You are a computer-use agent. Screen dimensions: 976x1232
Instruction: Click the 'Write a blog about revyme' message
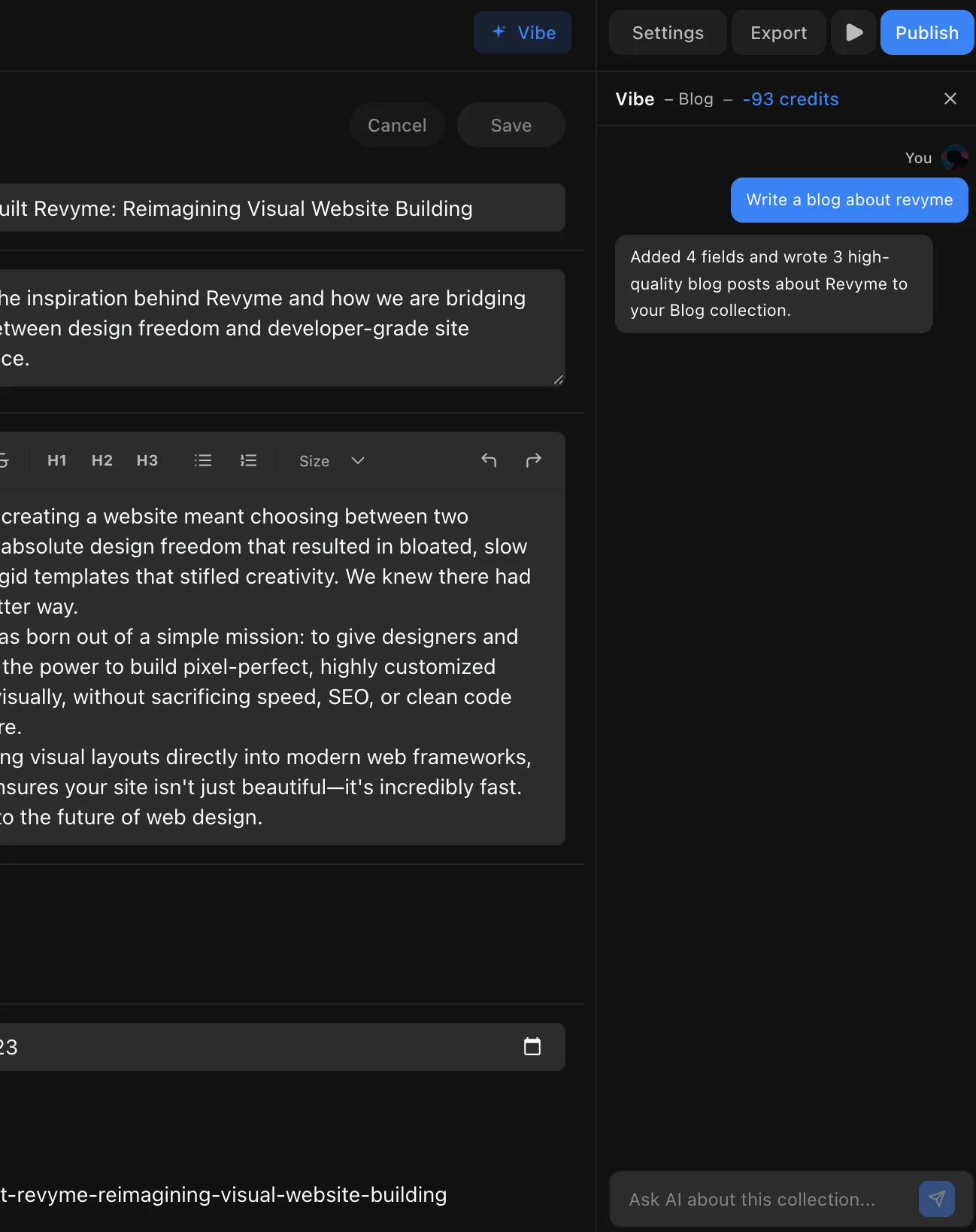[849, 200]
